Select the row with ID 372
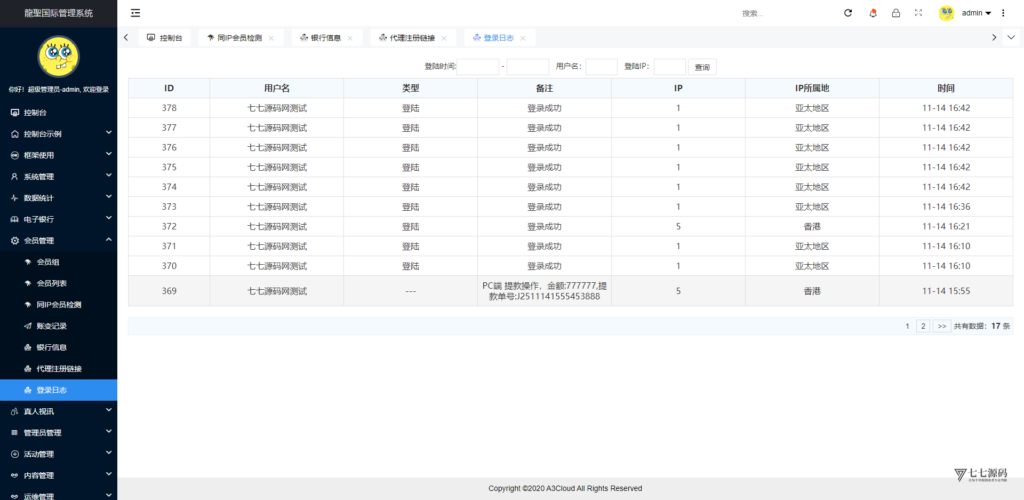 (570, 227)
